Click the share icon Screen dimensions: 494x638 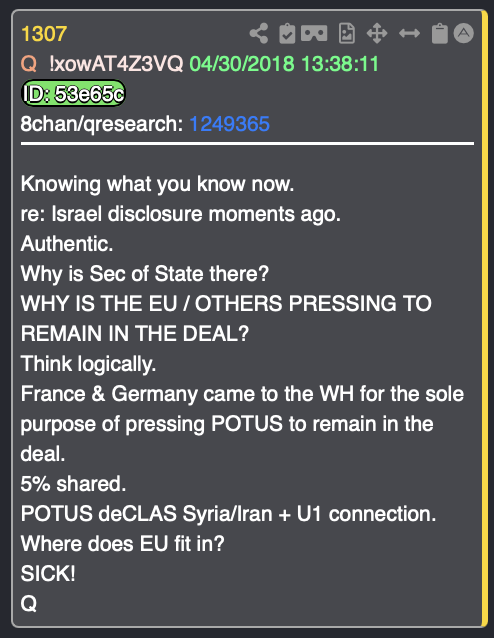coord(259,33)
